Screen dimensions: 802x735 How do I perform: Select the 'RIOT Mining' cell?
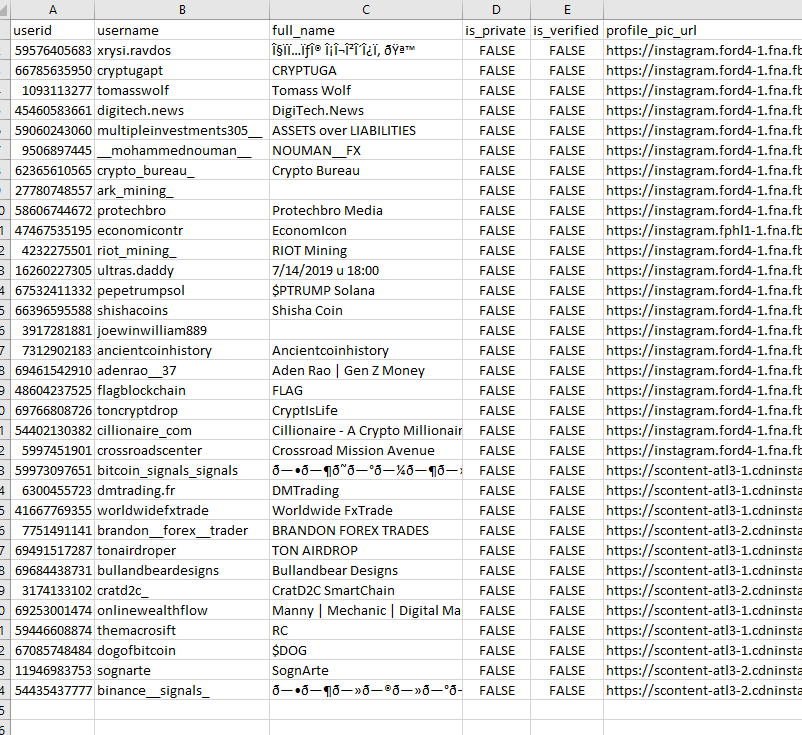point(366,250)
